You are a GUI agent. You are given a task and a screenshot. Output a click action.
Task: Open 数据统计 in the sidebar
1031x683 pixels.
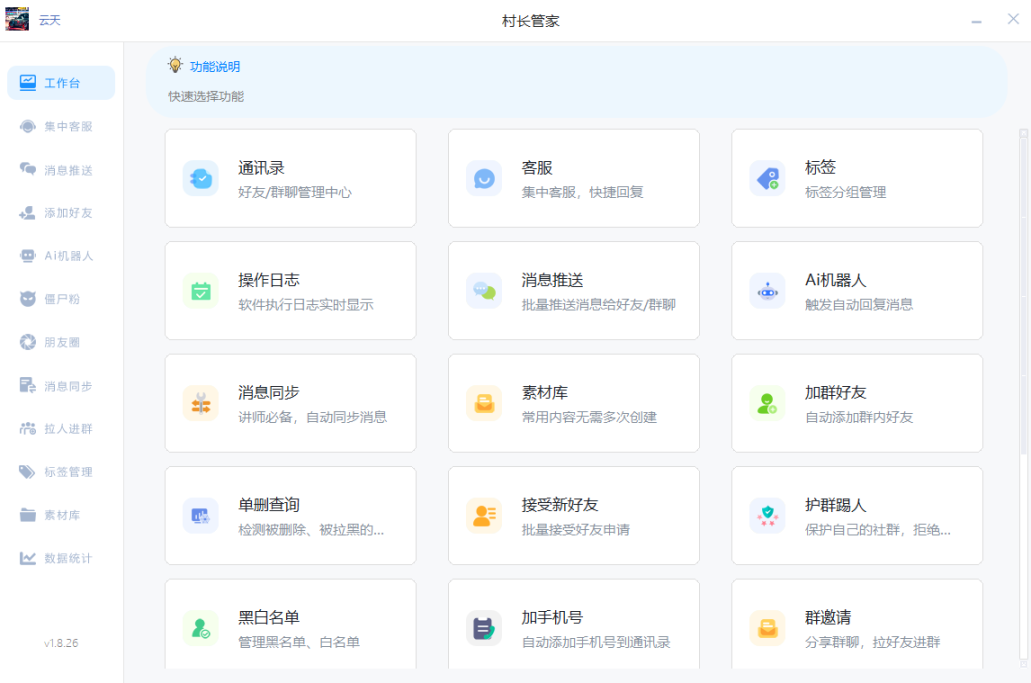61,558
